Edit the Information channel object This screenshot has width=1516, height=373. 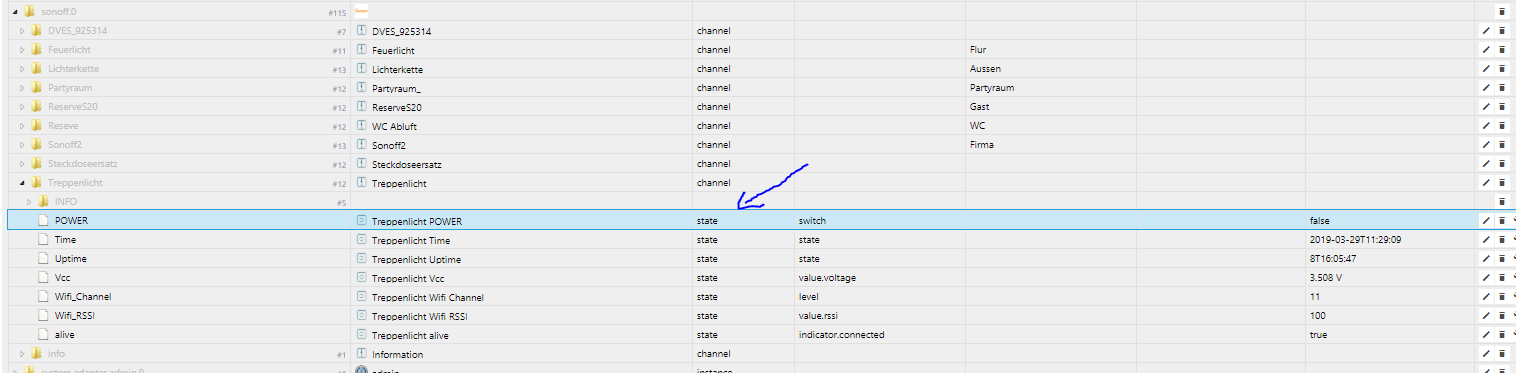1486,354
